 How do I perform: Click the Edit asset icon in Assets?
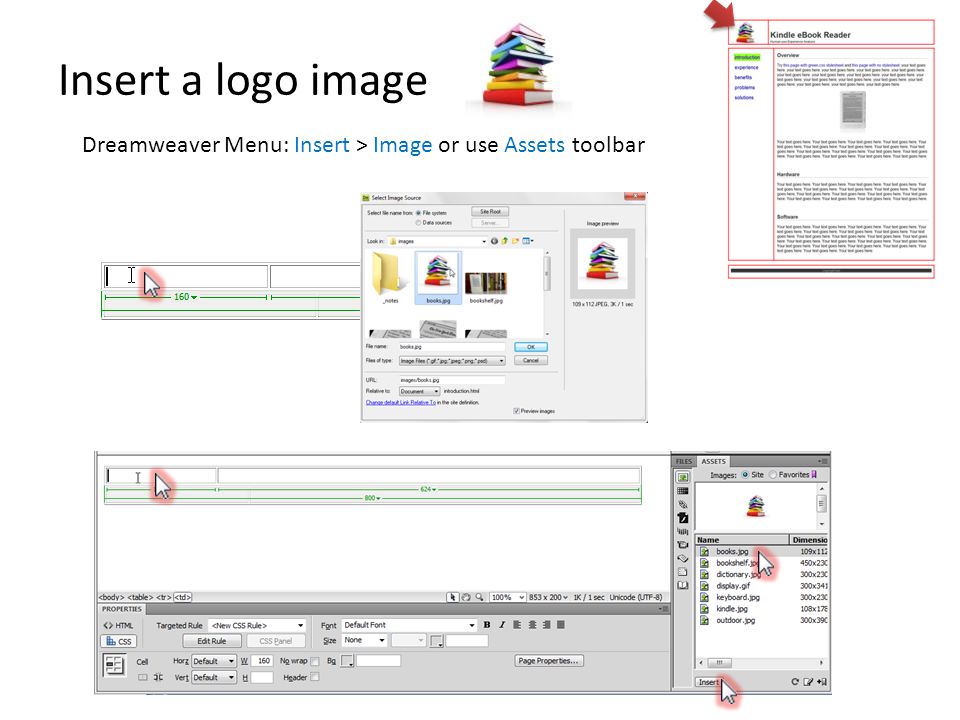coord(808,681)
